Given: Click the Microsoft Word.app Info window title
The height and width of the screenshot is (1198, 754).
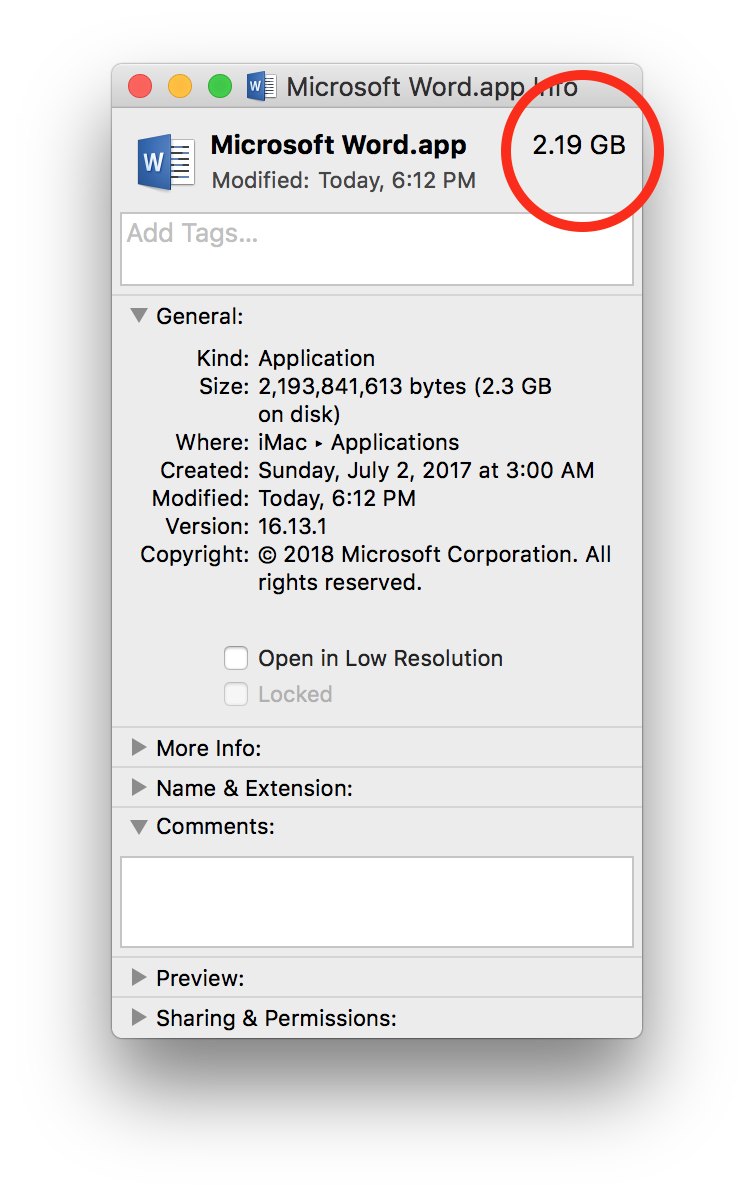Looking at the screenshot, I should pyautogui.click(x=432, y=87).
